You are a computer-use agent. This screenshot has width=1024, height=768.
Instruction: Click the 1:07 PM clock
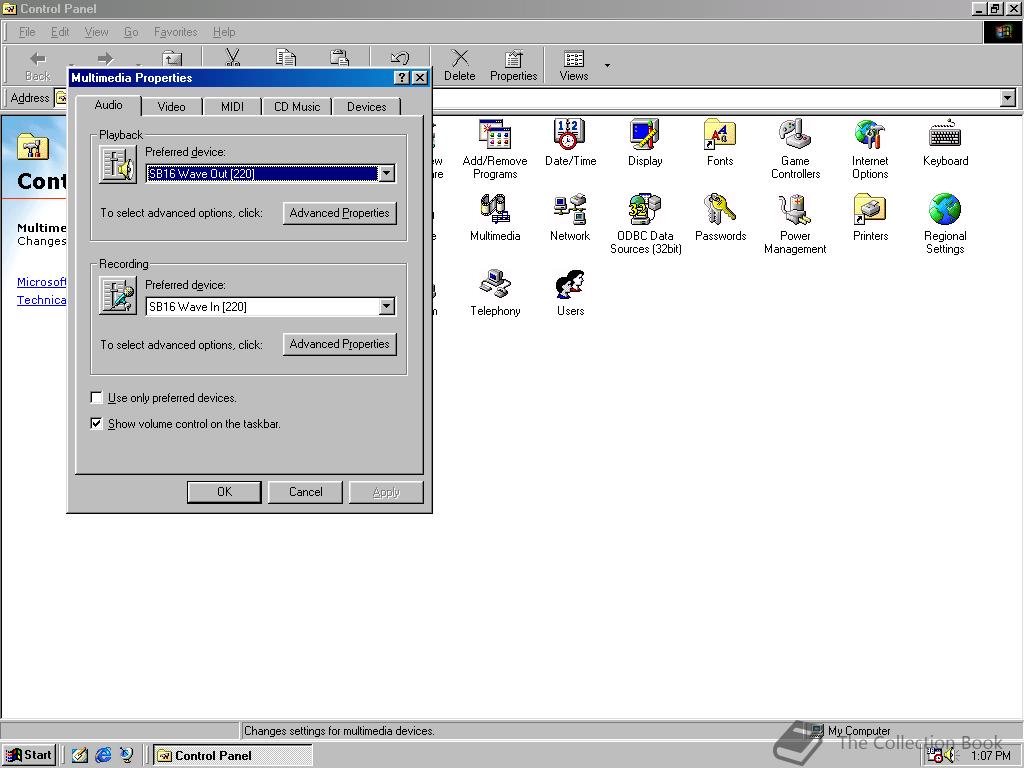990,756
